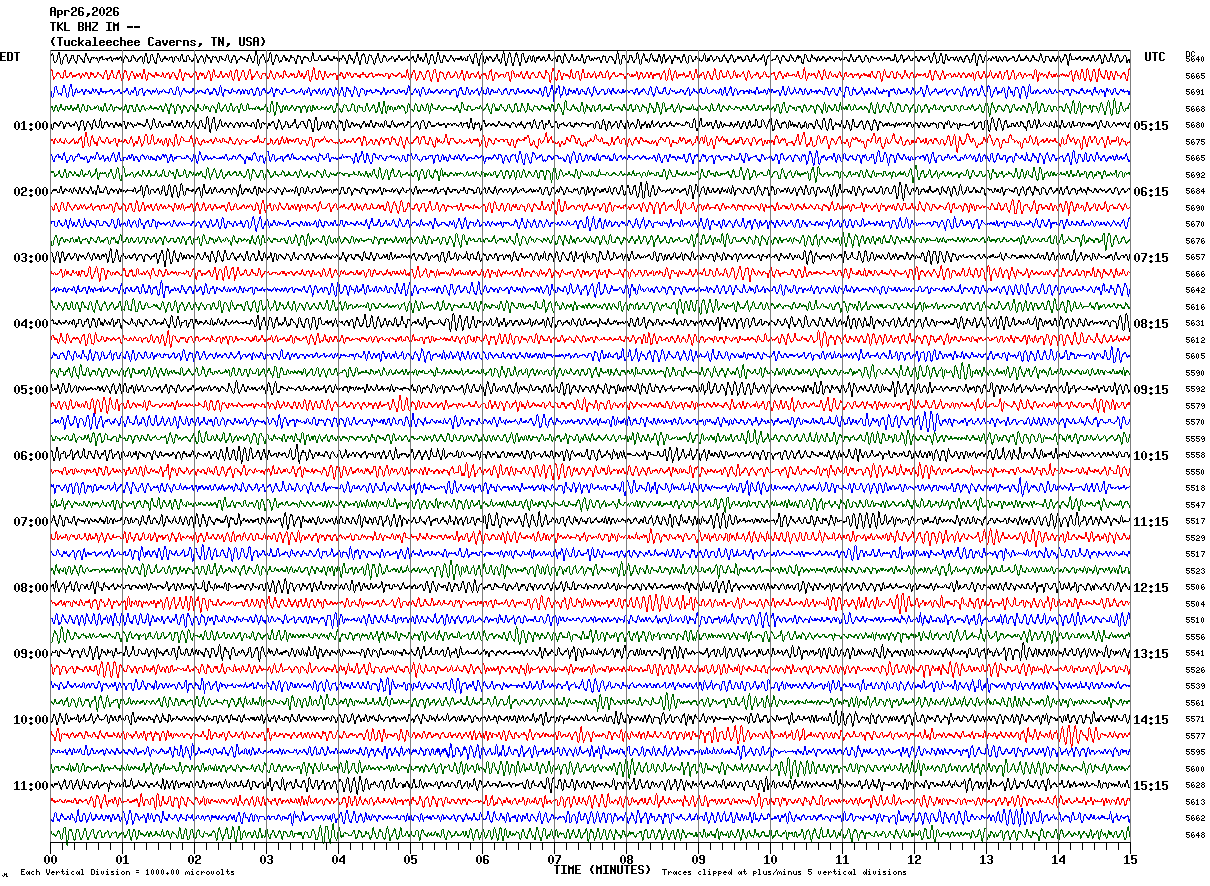This screenshot has height=886, width=1210.
Task: Click the 07:15 UTC time label
Action: coord(1151,258)
